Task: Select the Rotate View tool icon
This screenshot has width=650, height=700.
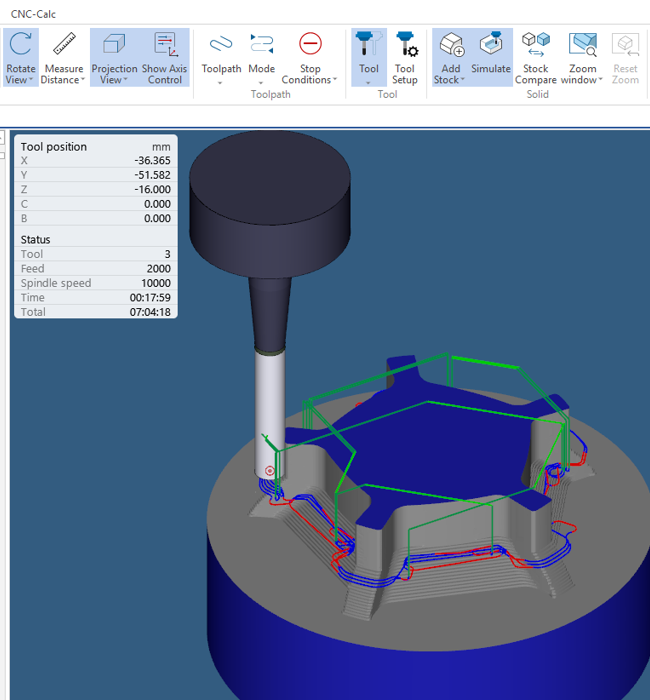Action: [21, 45]
